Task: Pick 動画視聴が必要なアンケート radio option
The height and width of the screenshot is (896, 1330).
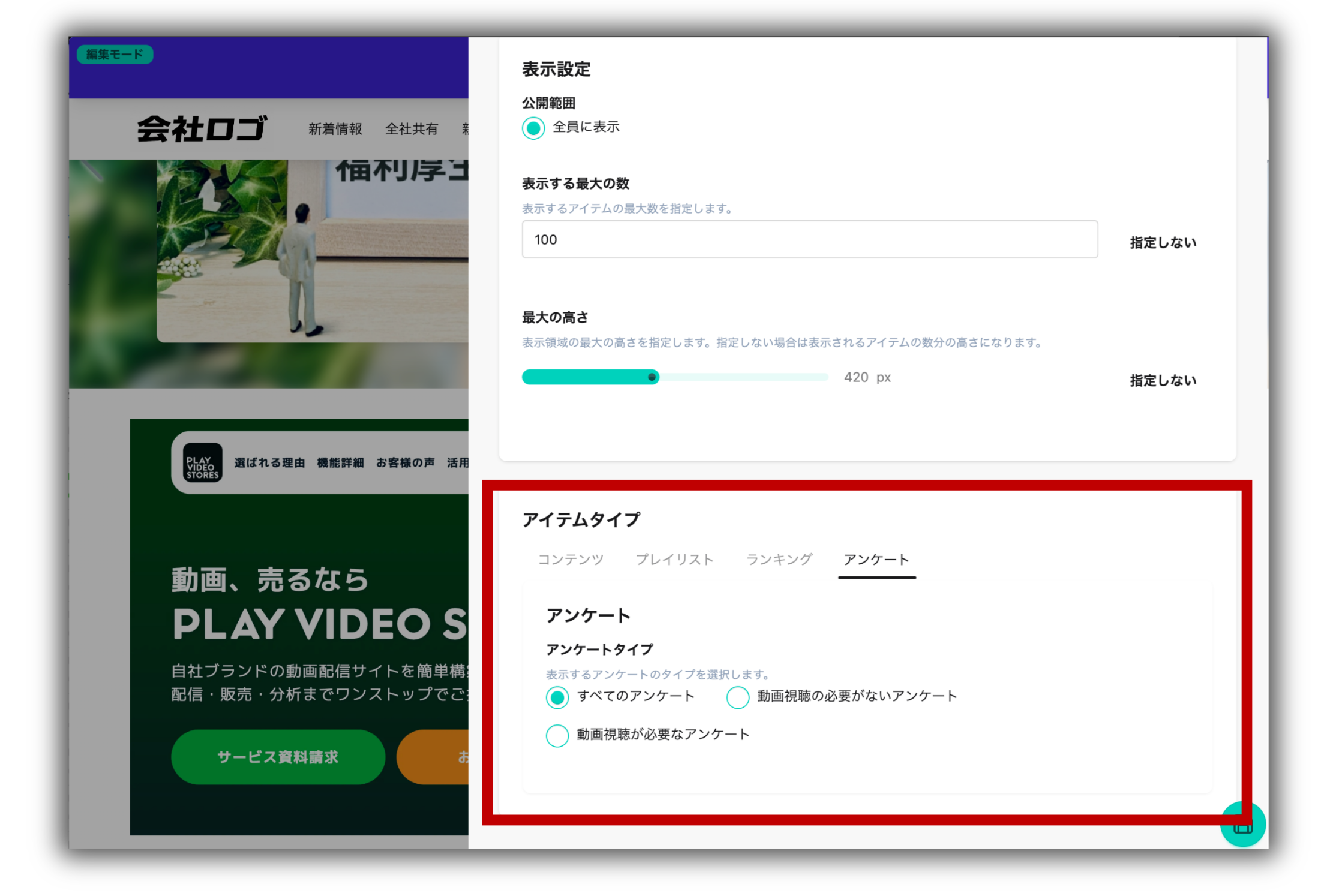Action: [x=557, y=735]
